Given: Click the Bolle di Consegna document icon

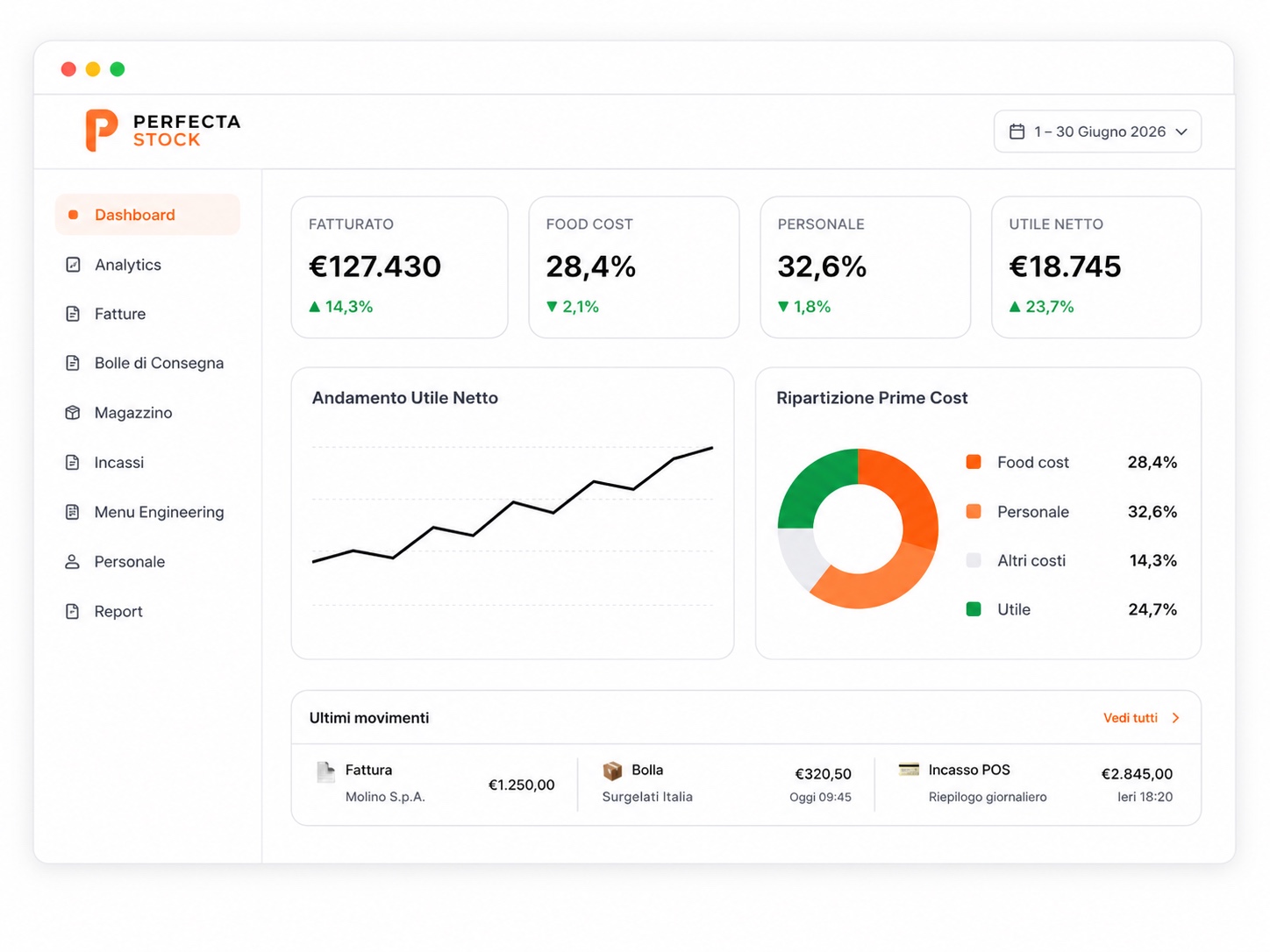Looking at the screenshot, I should point(73,363).
